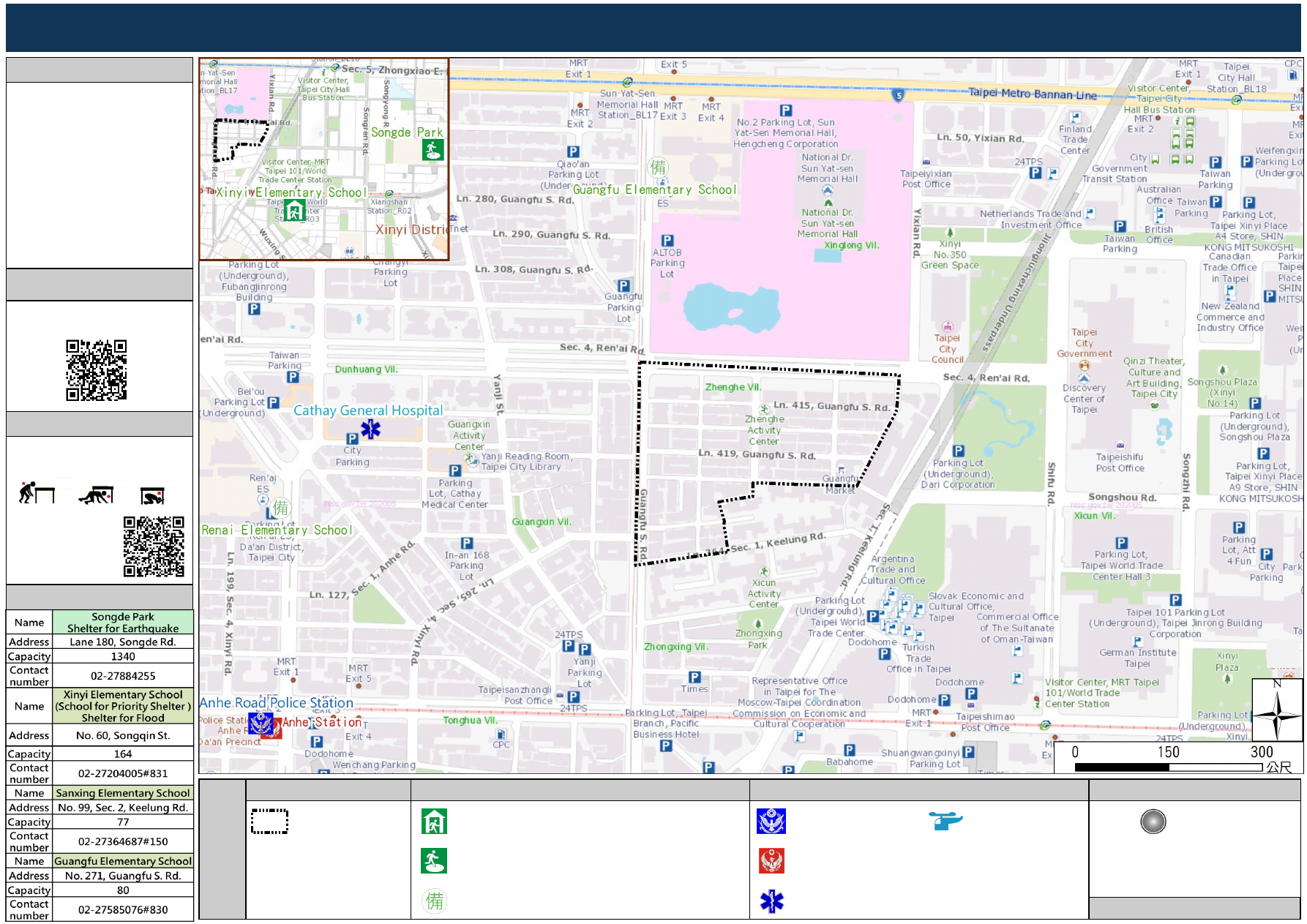The height and width of the screenshot is (924, 1307).
Task: Click the 備 circle symbol in the legend
Action: [x=435, y=901]
